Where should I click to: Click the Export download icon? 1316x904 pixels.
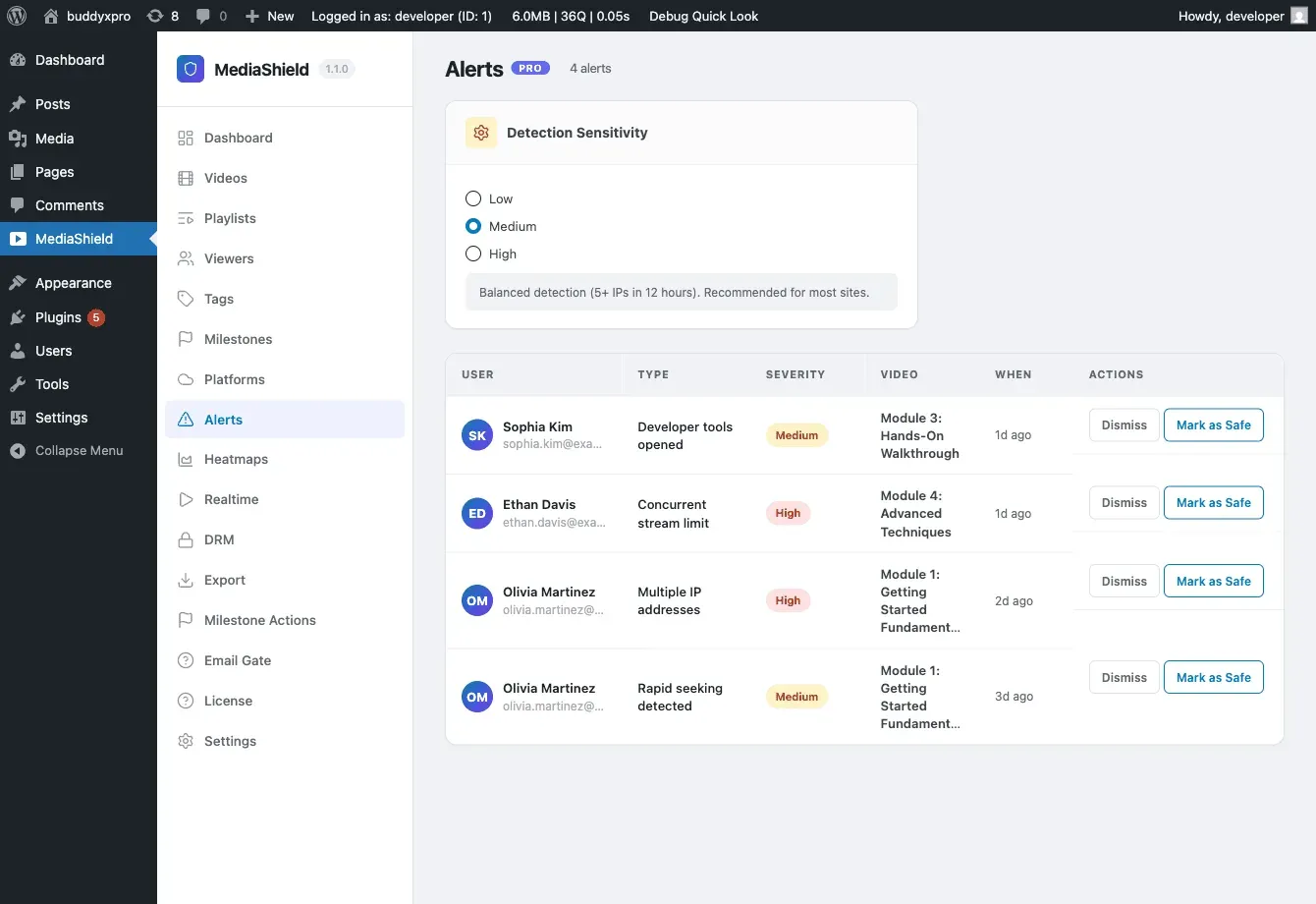pyautogui.click(x=186, y=580)
